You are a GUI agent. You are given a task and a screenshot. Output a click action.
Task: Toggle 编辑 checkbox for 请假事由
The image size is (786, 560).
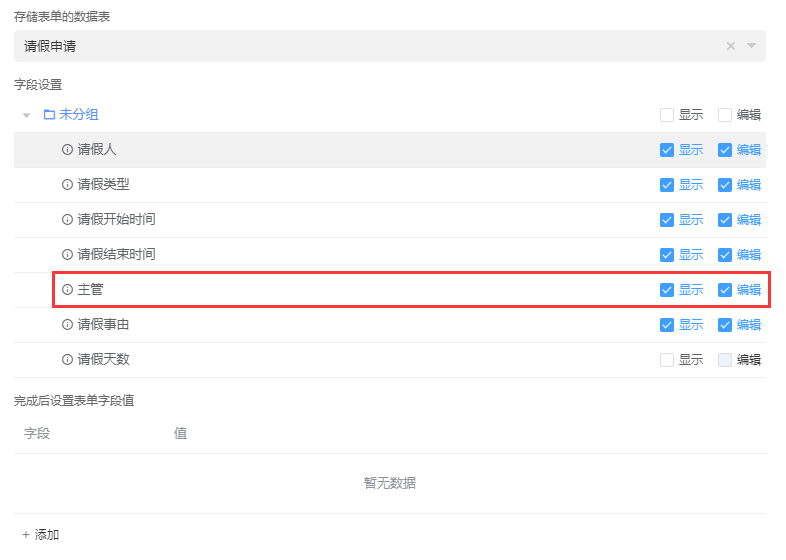(725, 325)
